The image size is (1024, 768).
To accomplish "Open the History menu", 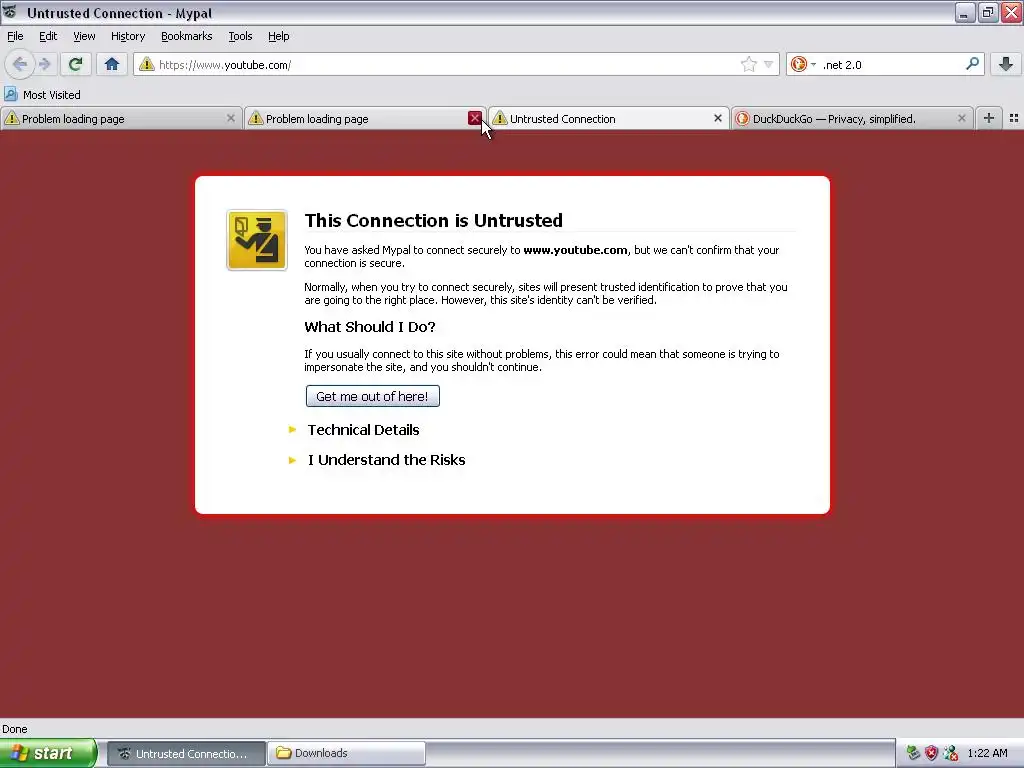I will [128, 36].
